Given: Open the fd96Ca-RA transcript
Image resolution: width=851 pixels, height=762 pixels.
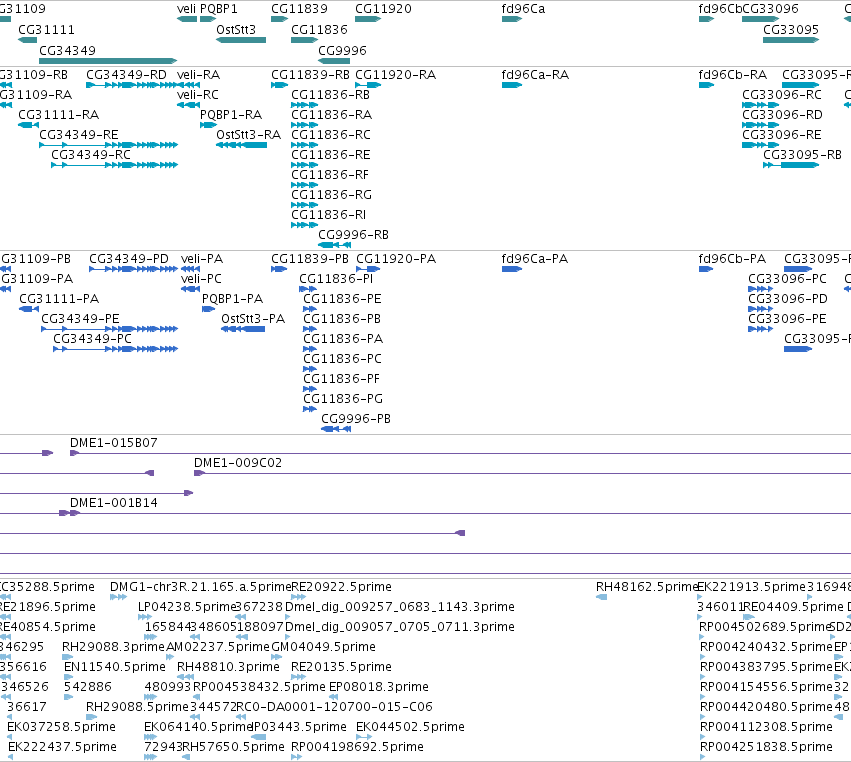Looking at the screenshot, I should click(x=535, y=75).
